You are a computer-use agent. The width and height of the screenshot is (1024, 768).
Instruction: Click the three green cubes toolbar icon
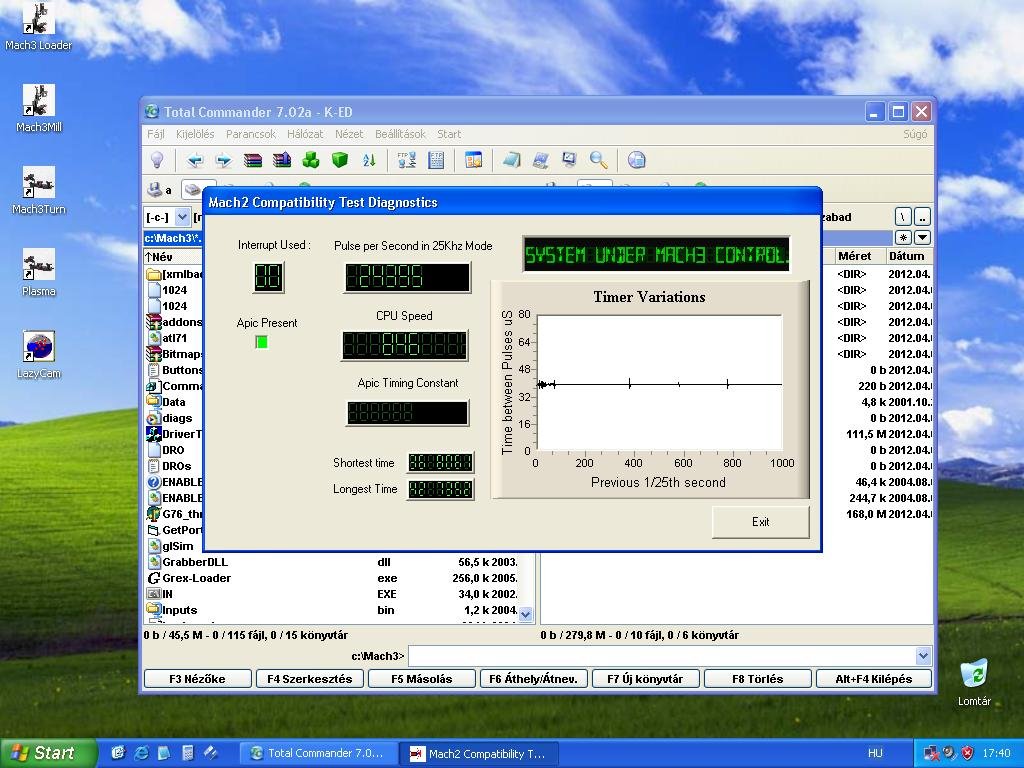(311, 160)
